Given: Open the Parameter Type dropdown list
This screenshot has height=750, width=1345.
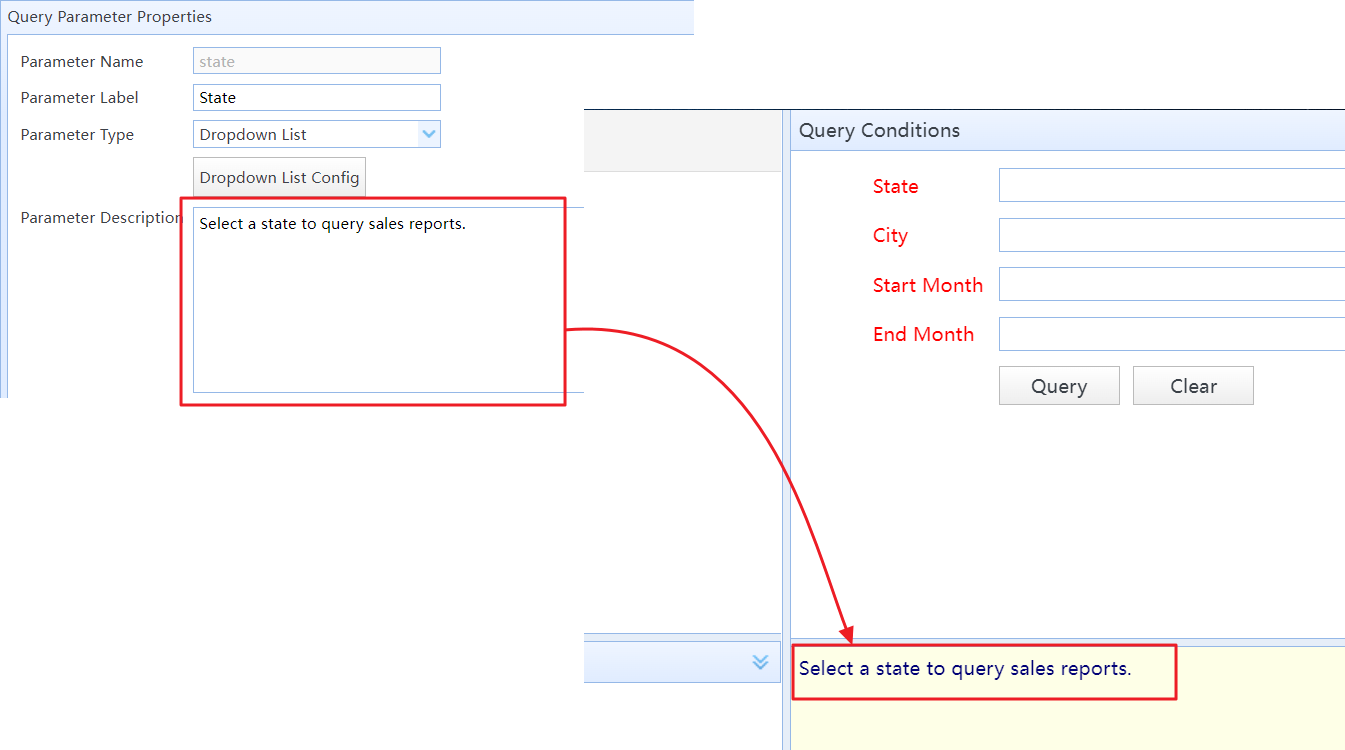Looking at the screenshot, I should [x=316, y=134].
